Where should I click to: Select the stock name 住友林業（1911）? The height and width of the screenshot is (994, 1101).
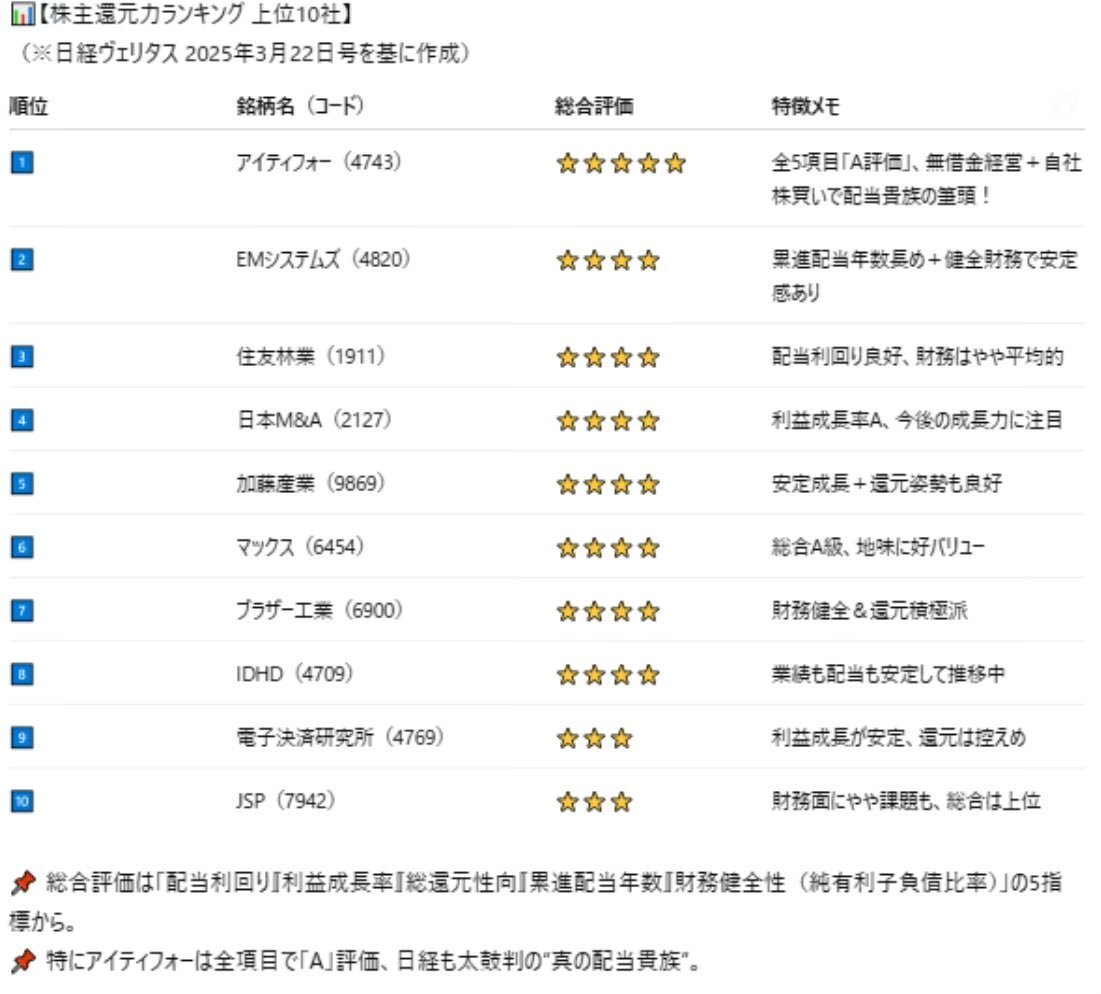click(311, 356)
